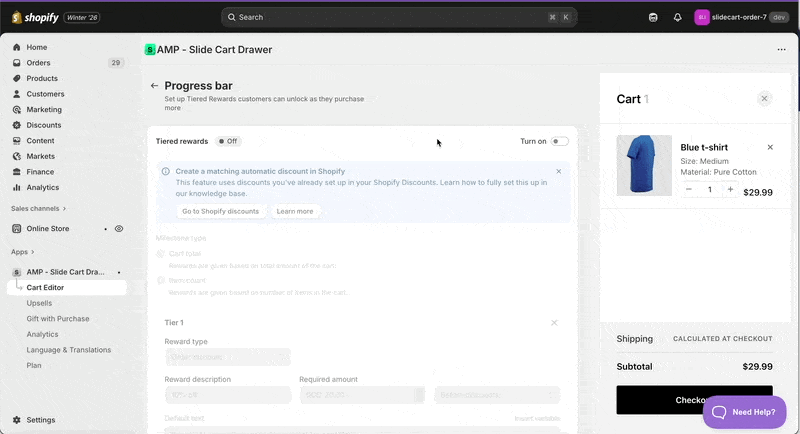View the online store via eye icon
This screenshot has width=800, height=434.
tap(119, 228)
